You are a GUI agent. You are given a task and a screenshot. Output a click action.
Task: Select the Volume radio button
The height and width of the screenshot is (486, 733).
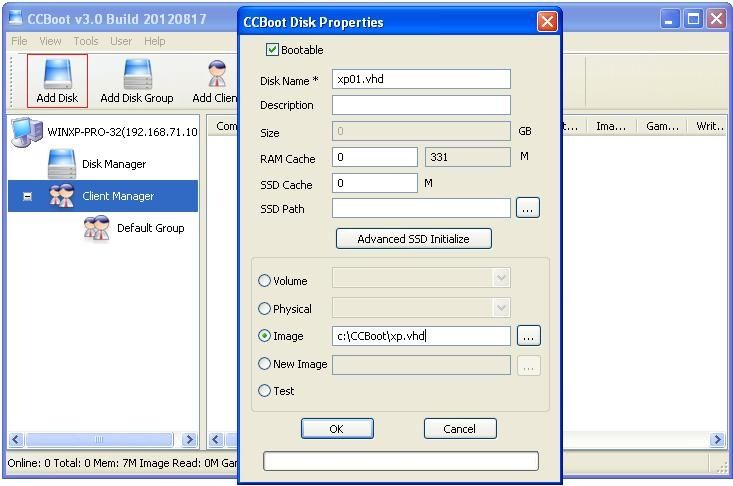[265, 280]
